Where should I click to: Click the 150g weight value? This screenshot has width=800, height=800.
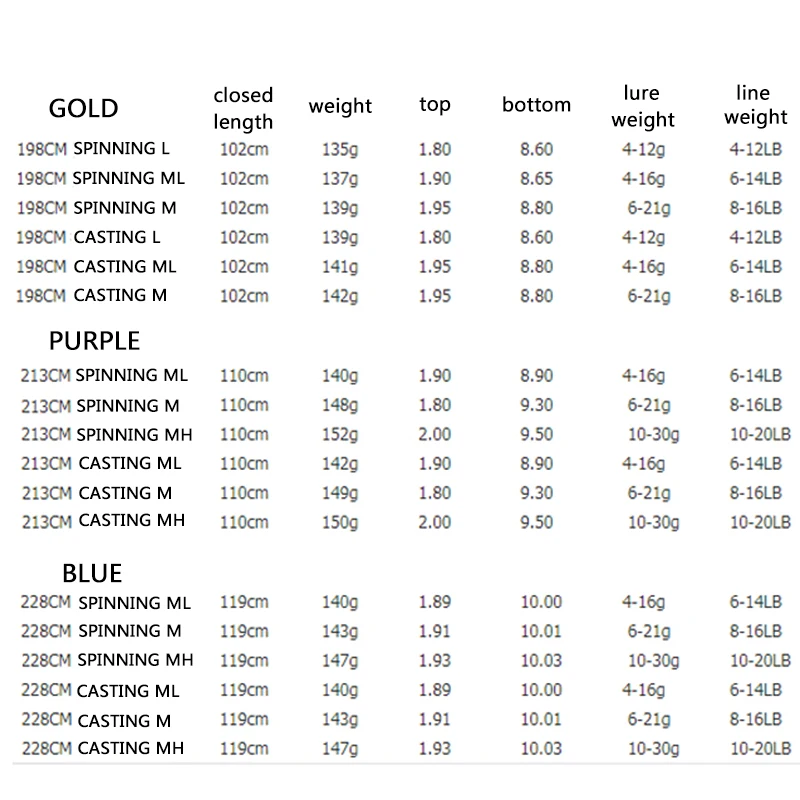(340, 522)
